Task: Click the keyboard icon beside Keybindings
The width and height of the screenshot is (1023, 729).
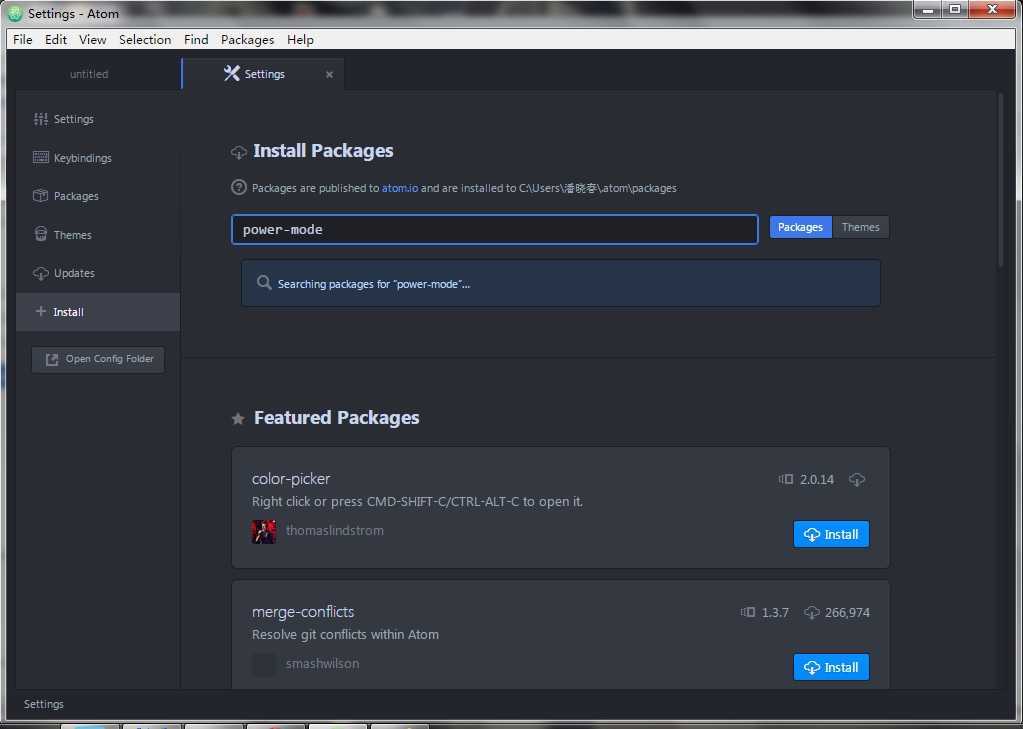Action: pos(40,157)
